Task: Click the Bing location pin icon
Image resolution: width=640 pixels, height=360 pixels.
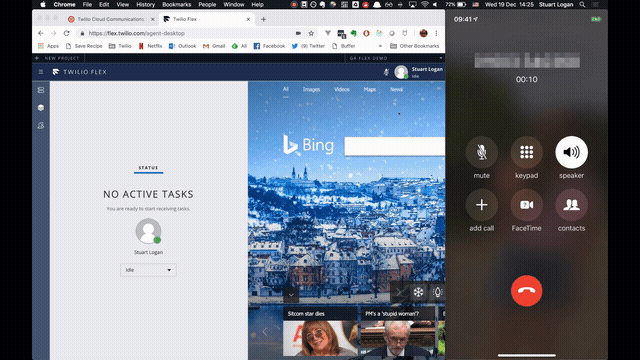Action: tap(437, 292)
